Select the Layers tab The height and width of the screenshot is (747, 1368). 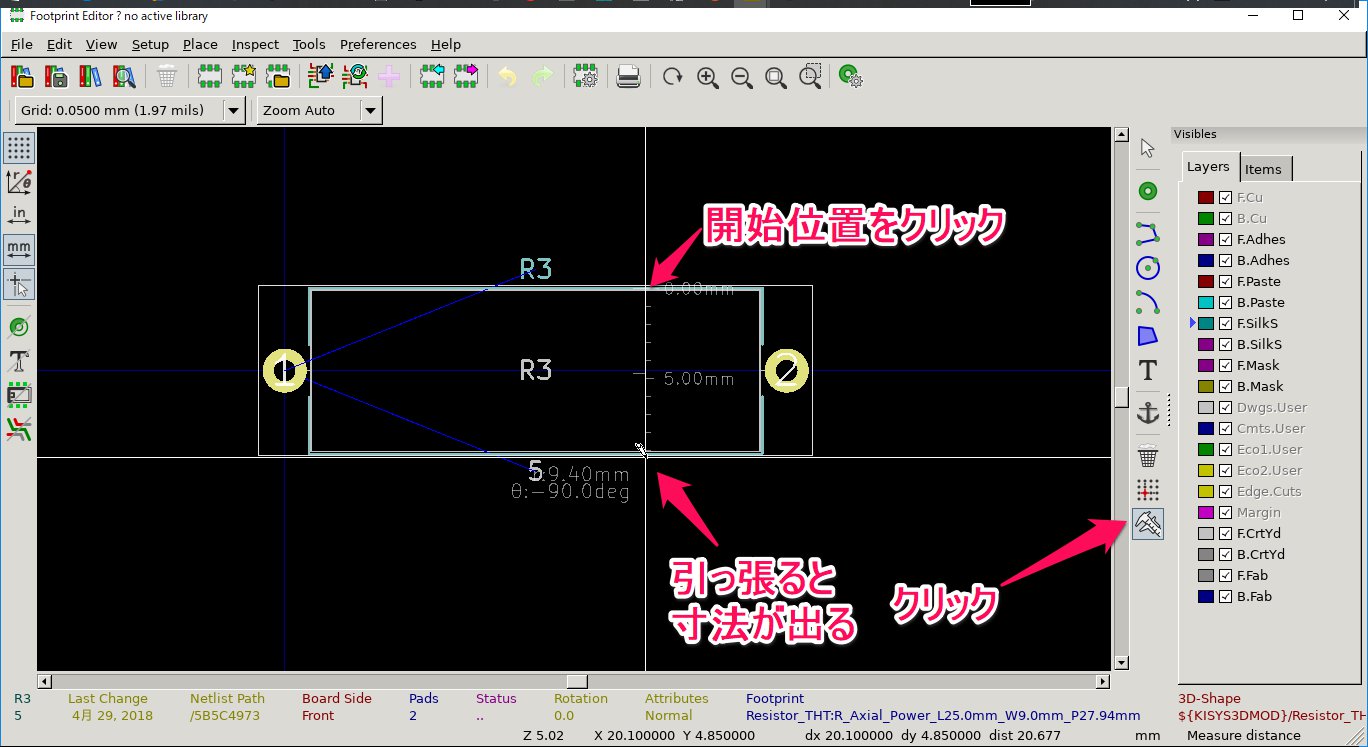pos(1208,167)
